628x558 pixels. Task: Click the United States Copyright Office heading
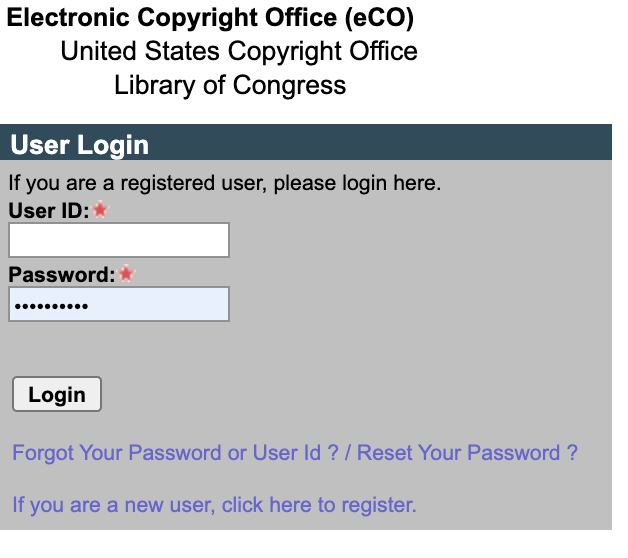[x=239, y=51]
